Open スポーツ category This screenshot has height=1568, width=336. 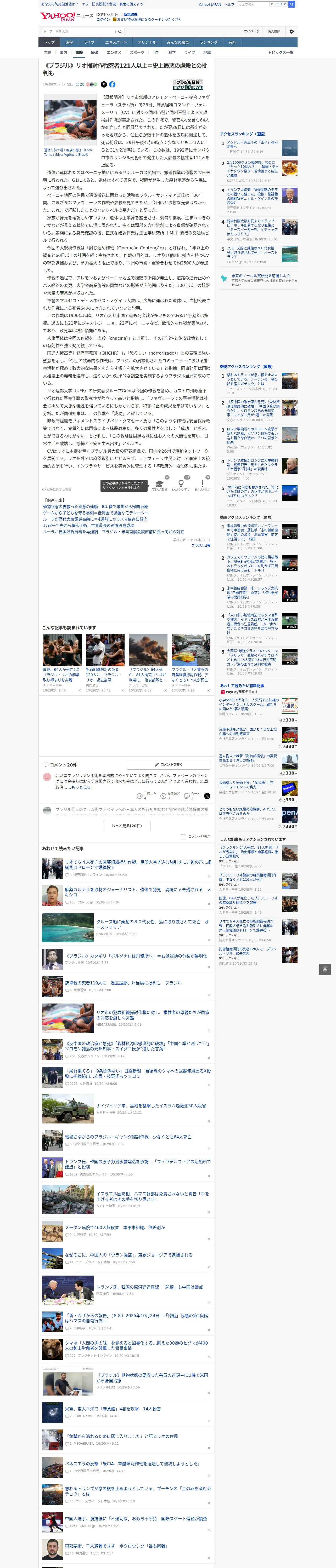pos(137,52)
